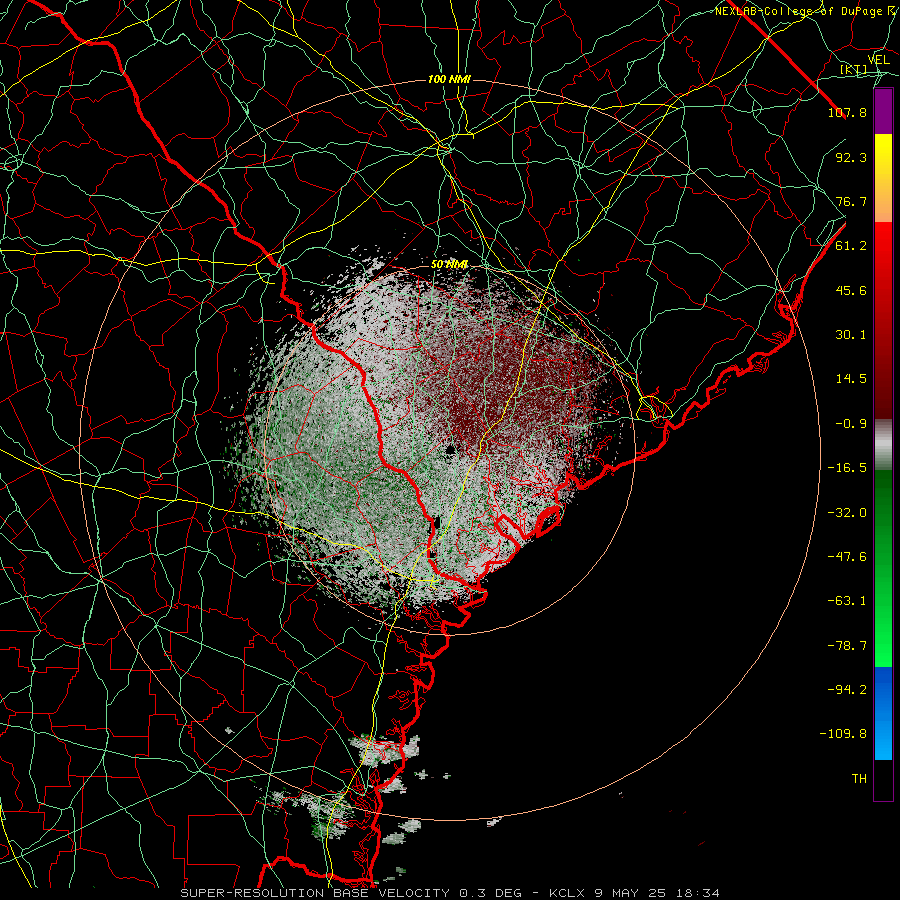Click the yellow-orange segment of the color bar
Screen dimensions: 900x900
883,178
